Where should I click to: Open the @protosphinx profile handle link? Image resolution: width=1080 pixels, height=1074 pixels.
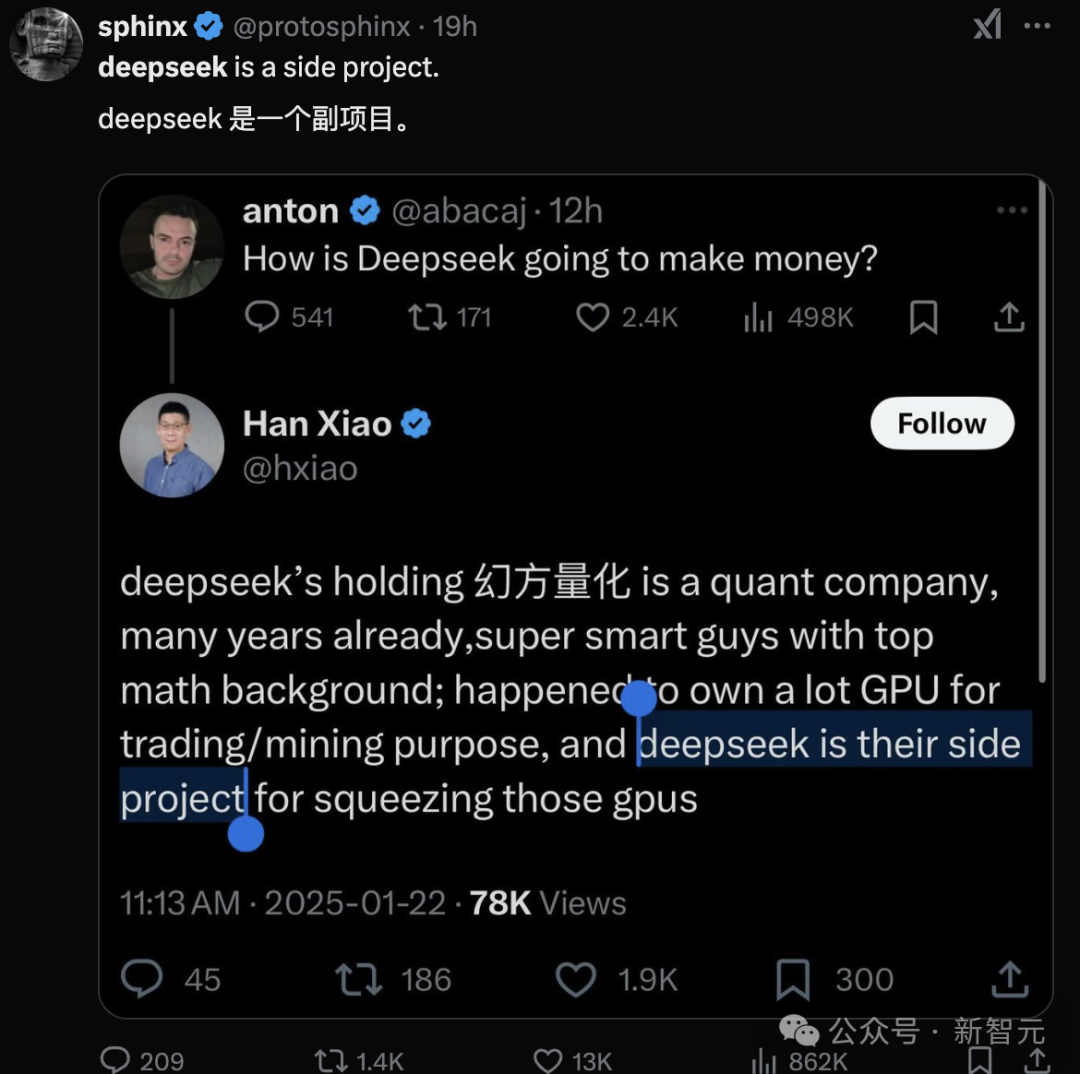click(x=321, y=26)
